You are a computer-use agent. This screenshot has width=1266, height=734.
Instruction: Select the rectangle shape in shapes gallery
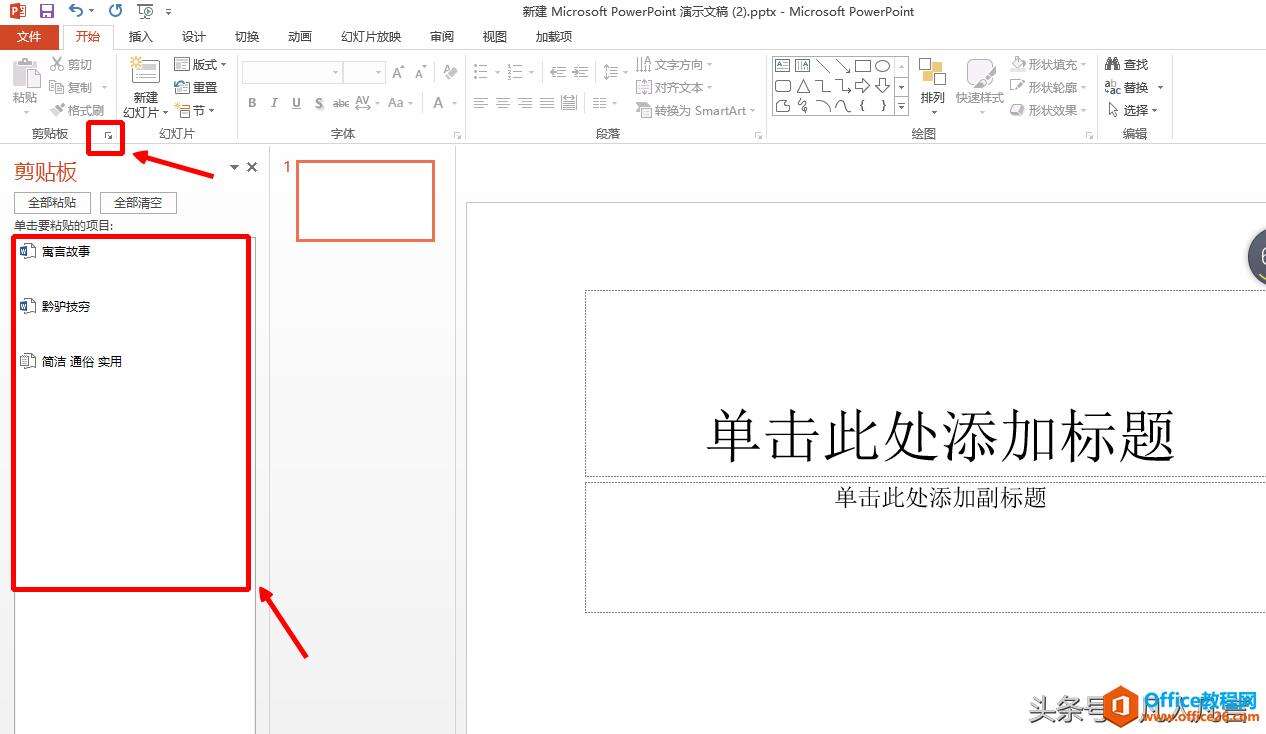862,66
